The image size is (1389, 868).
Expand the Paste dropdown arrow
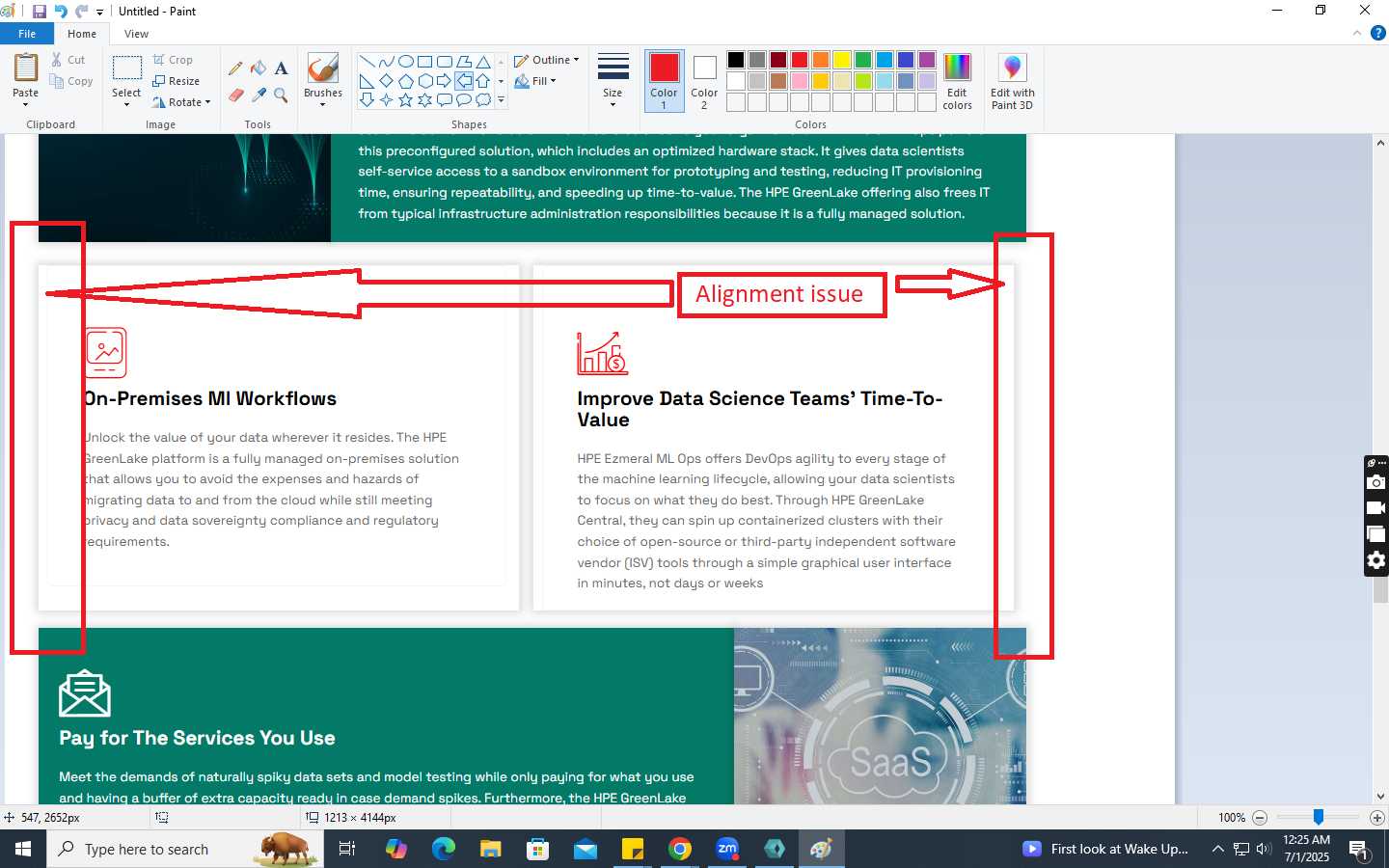[26, 104]
